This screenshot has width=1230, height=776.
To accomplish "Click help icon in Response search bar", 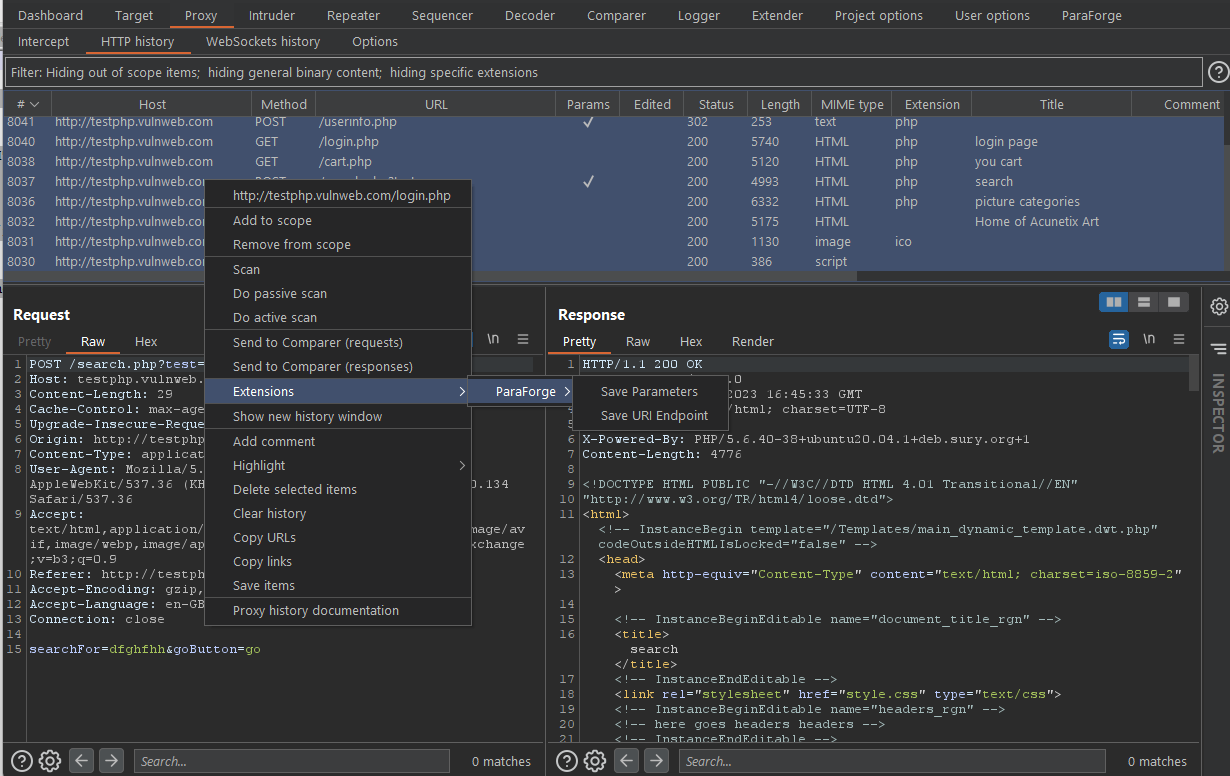I will tap(566, 761).
